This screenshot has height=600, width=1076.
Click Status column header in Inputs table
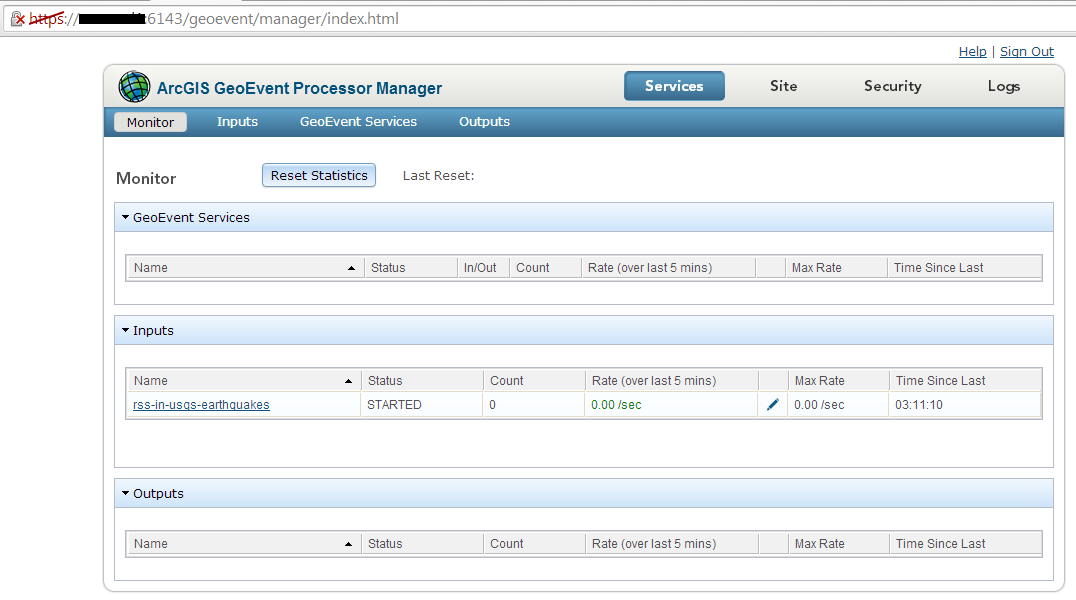click(422, 381)
